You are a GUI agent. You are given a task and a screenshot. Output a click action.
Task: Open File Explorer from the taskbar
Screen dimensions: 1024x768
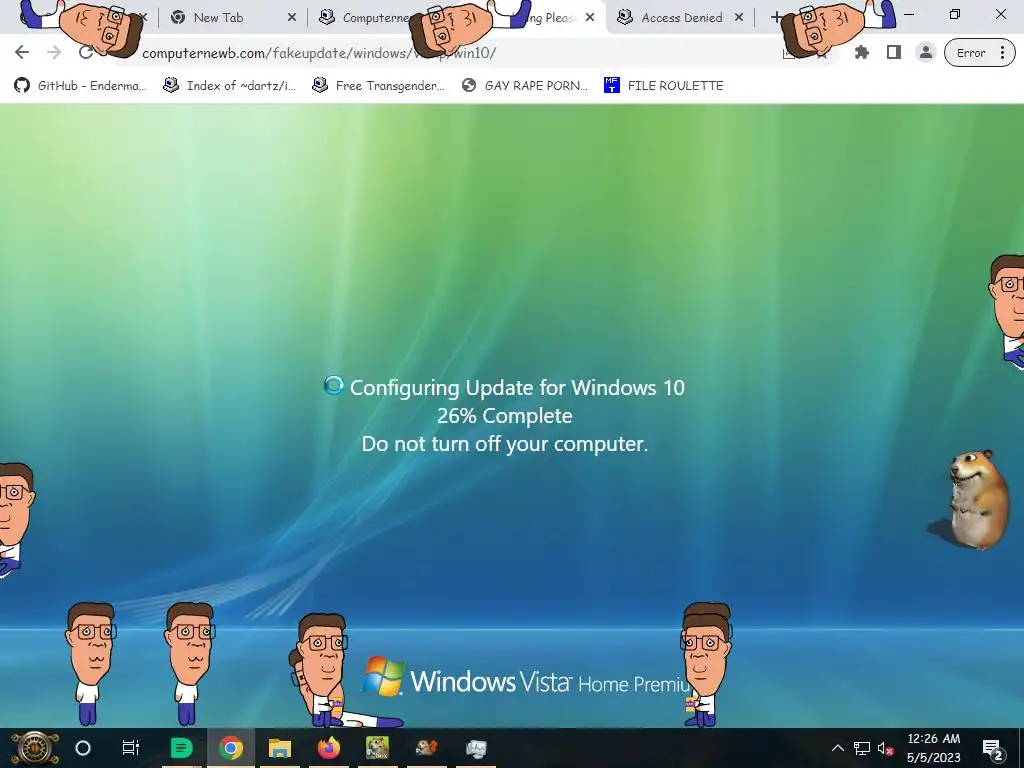tap(280, 748)
